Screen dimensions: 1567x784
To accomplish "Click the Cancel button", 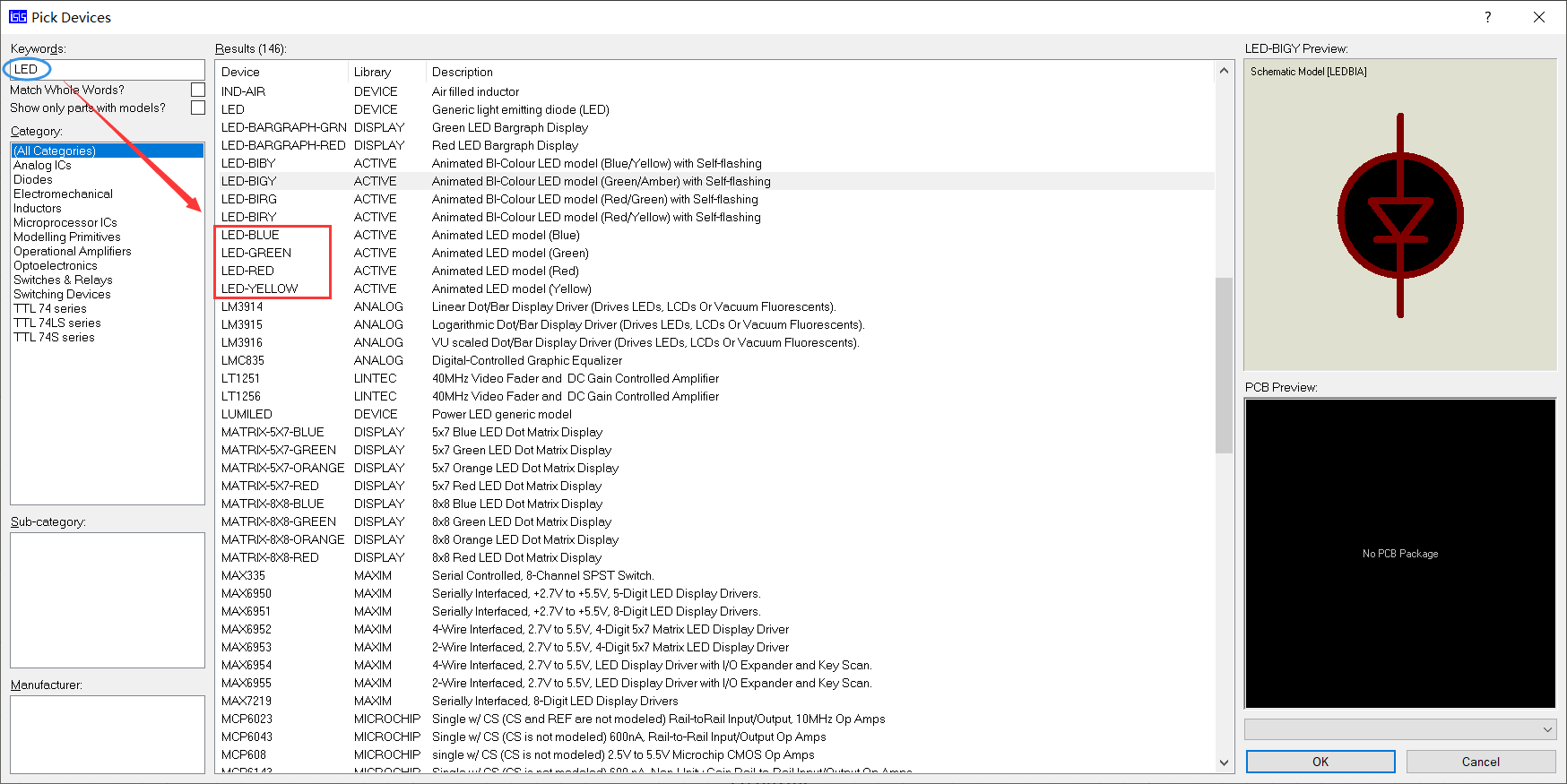I will coord(1481,762).
